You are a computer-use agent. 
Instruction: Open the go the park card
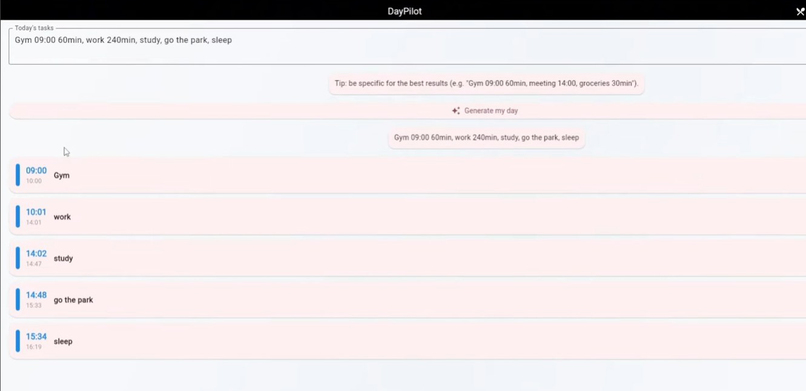coord(408,300)
